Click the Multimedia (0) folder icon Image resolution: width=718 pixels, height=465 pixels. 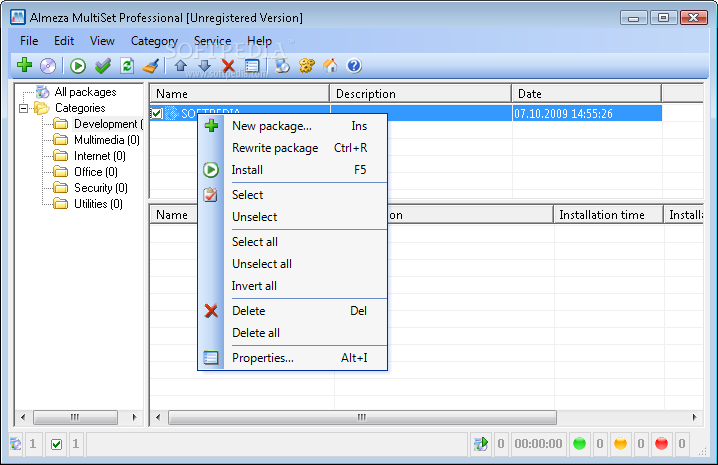(x=60, y=140)
